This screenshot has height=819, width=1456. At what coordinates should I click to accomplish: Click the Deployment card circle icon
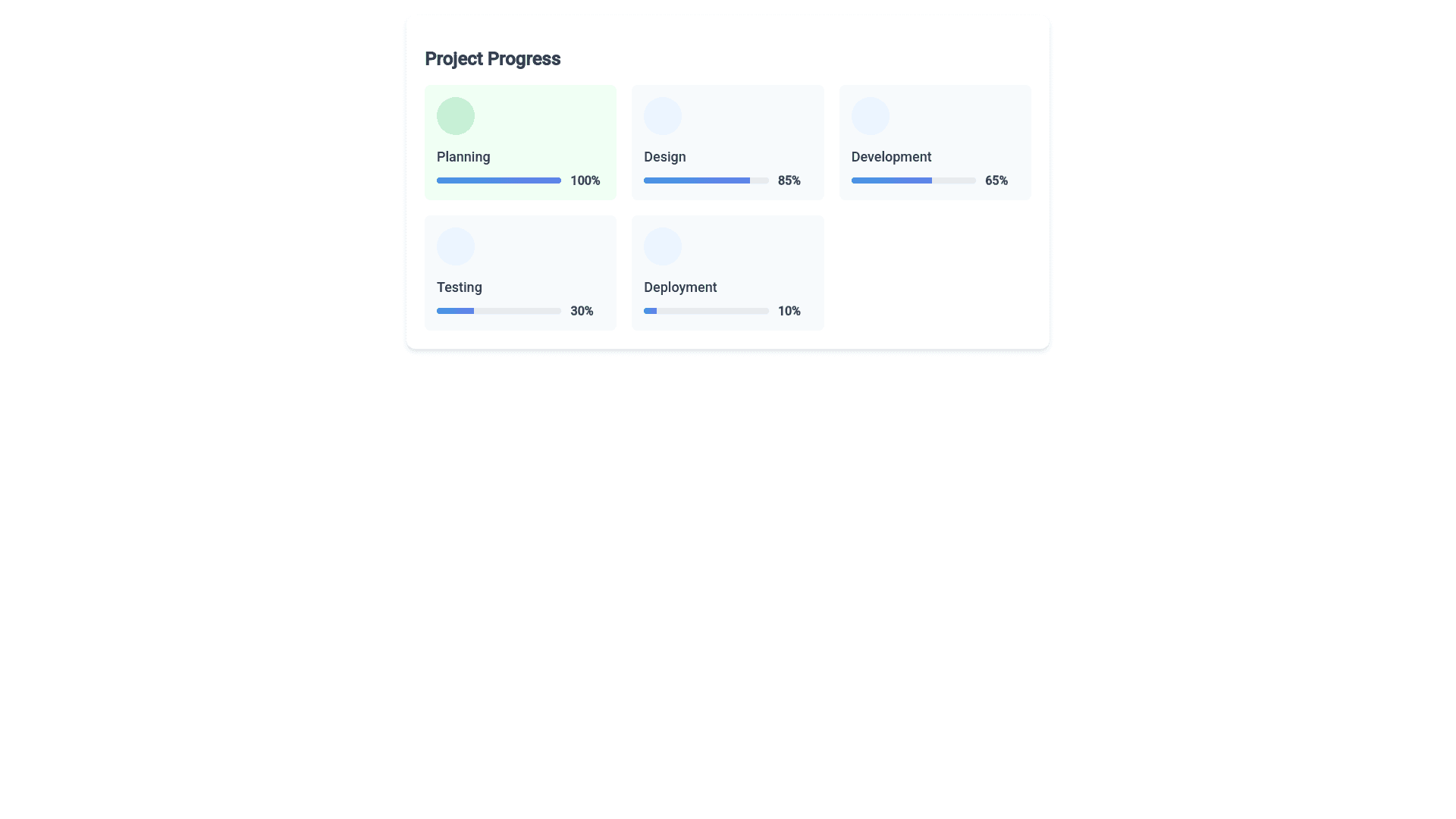[662, 246]
